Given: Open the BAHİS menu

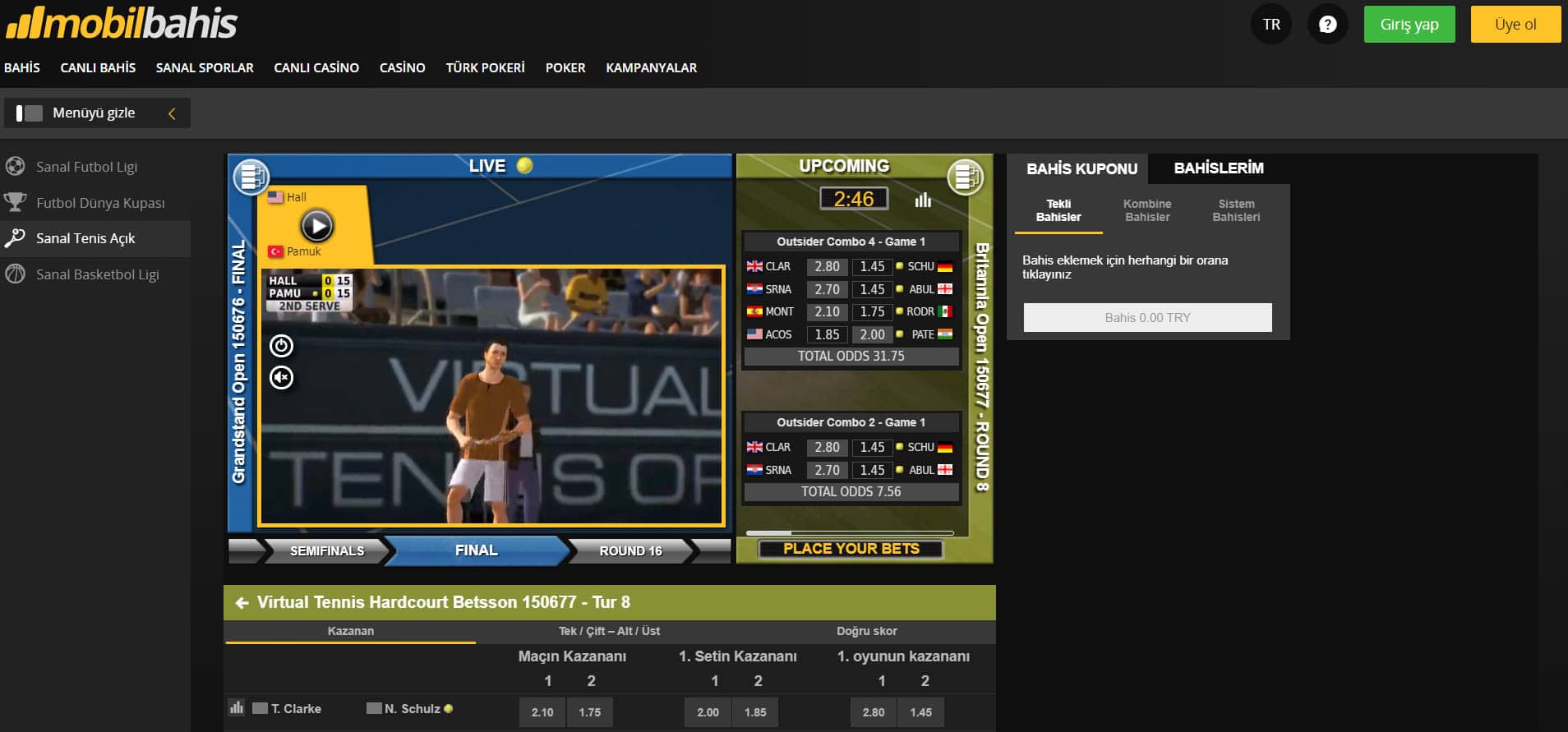Looking at the screenshot, I should coord(22,68).
